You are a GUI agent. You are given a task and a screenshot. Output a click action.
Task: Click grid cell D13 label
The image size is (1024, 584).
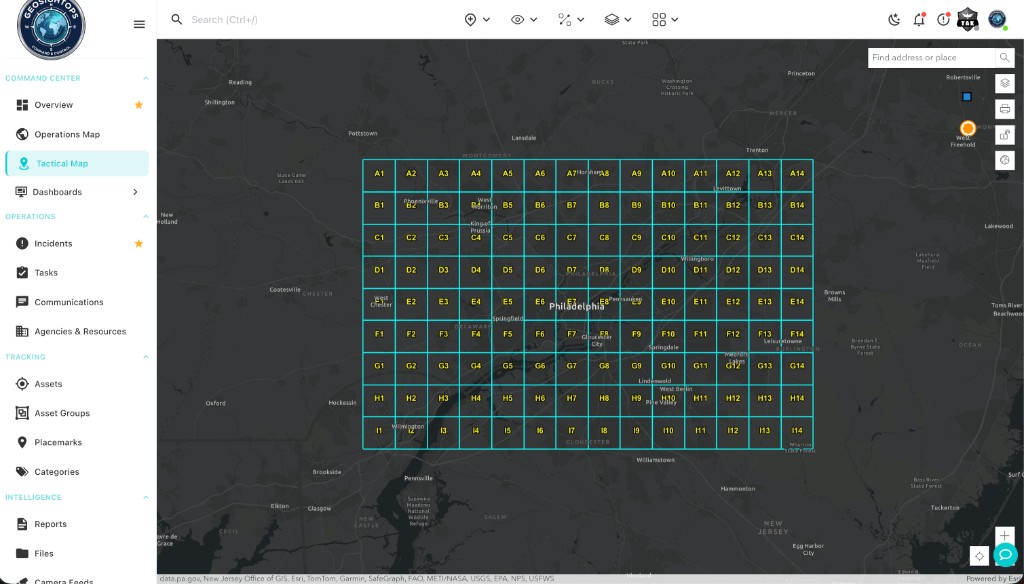click(765, 270)
